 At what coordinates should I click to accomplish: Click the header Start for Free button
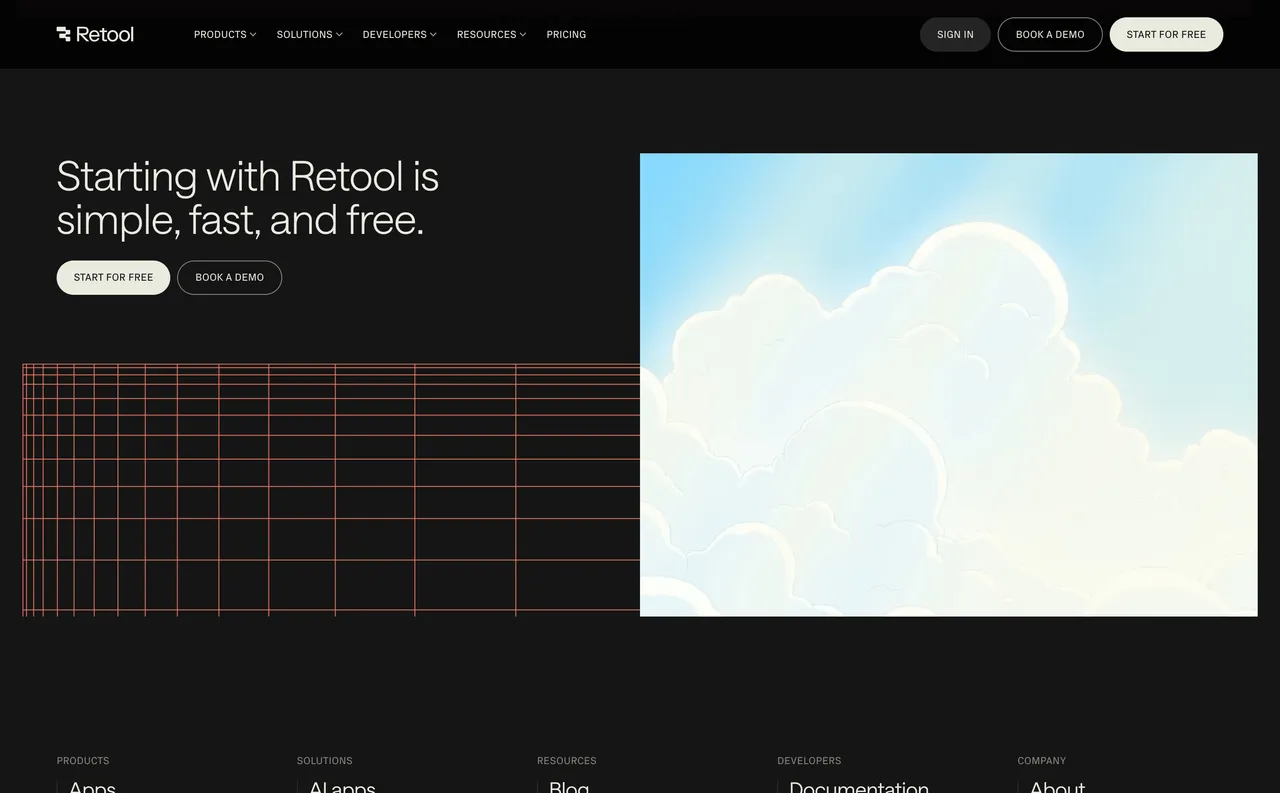click(x=1165, y=34)
